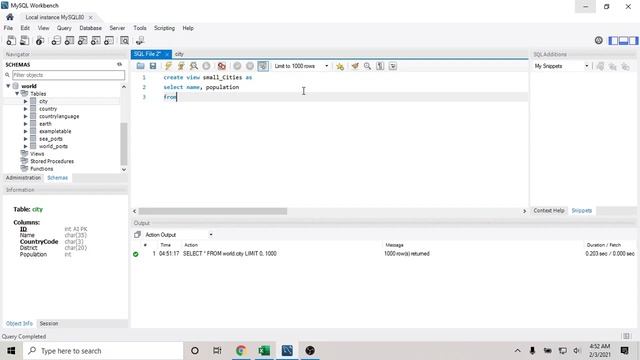Image resolution: width=640 pixels, height=360 pixels.
Task: Open Chrome from the taskbar
Action: point(241,351)
